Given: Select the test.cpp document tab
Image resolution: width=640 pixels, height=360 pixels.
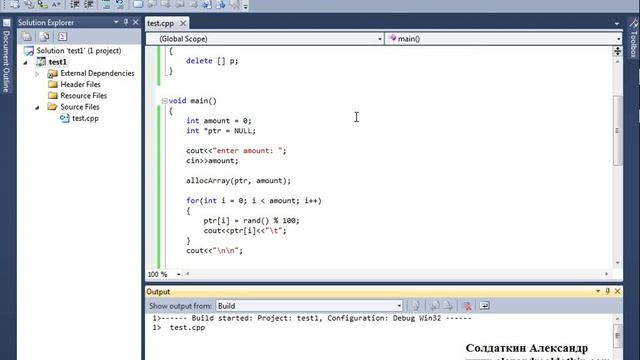Looking at the screenshot, I should pyautogui.click(x=160, y=23).
